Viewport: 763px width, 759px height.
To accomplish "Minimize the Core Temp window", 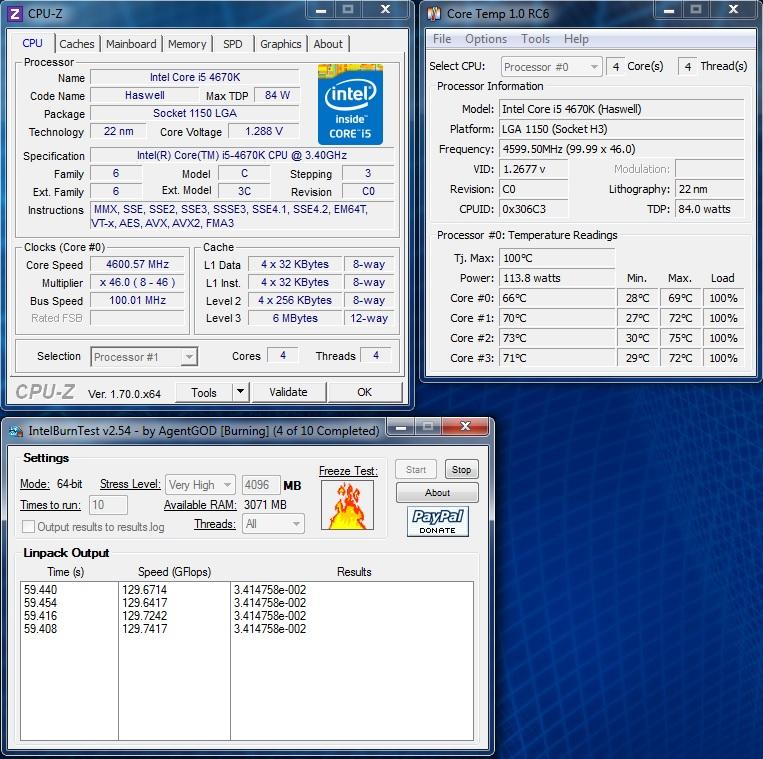I will click(x=669, y=10).
